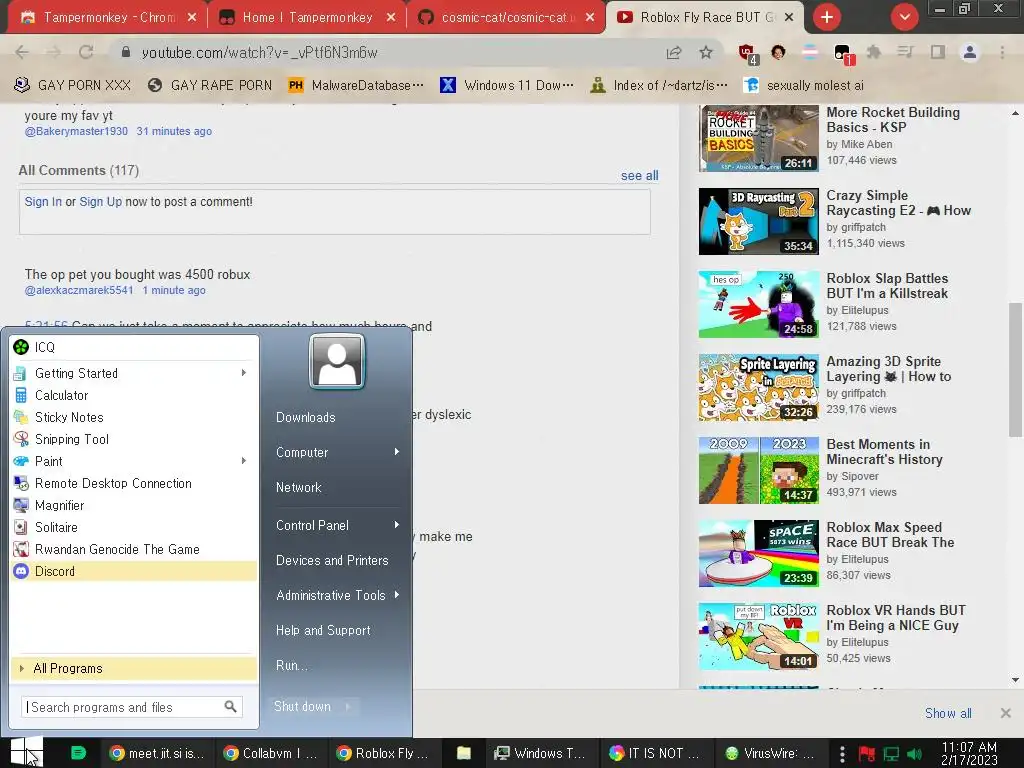Click the face avatar extension icon
The image size is (1024, 768).
(778, 52)
